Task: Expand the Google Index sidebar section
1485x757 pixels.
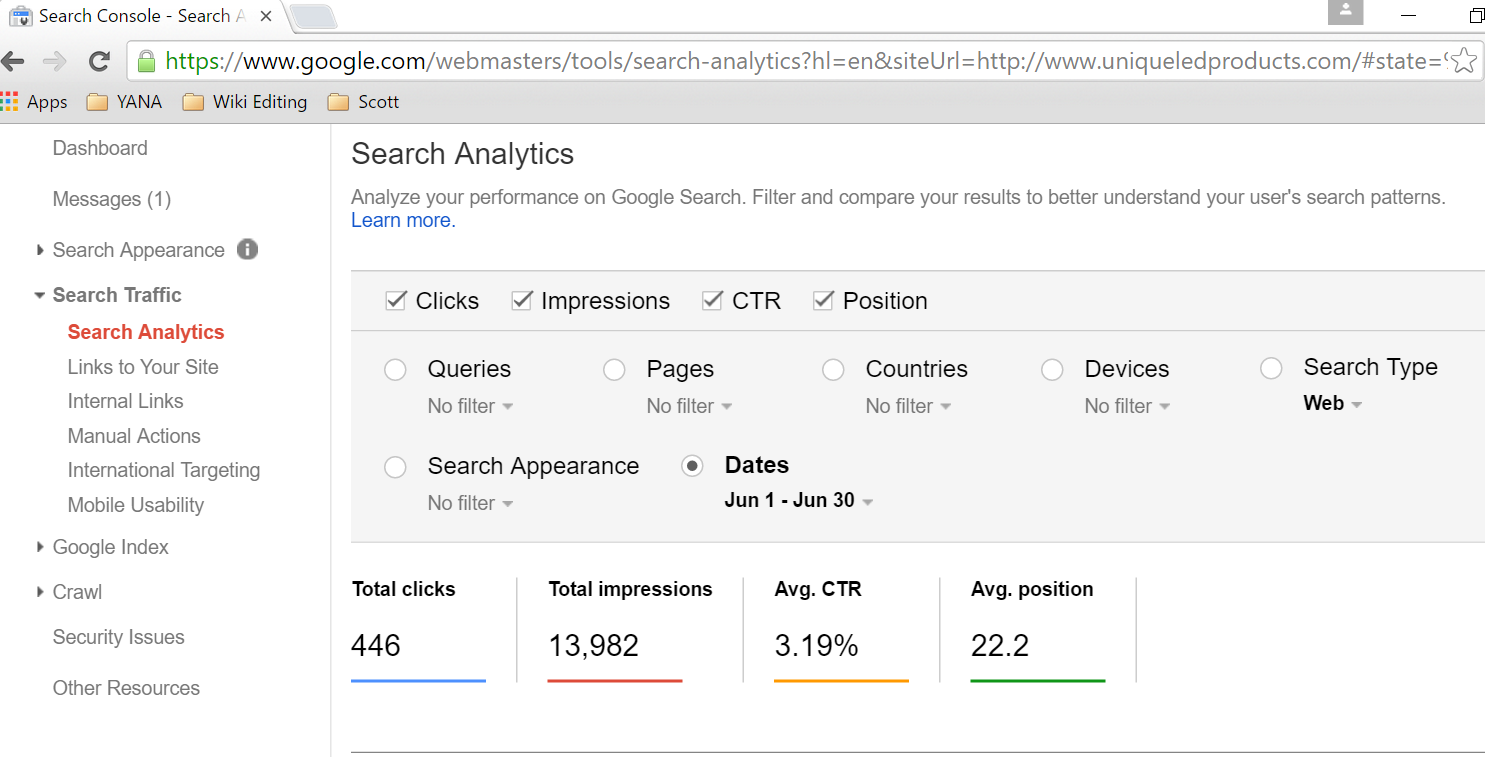Action: pos(110,547)
